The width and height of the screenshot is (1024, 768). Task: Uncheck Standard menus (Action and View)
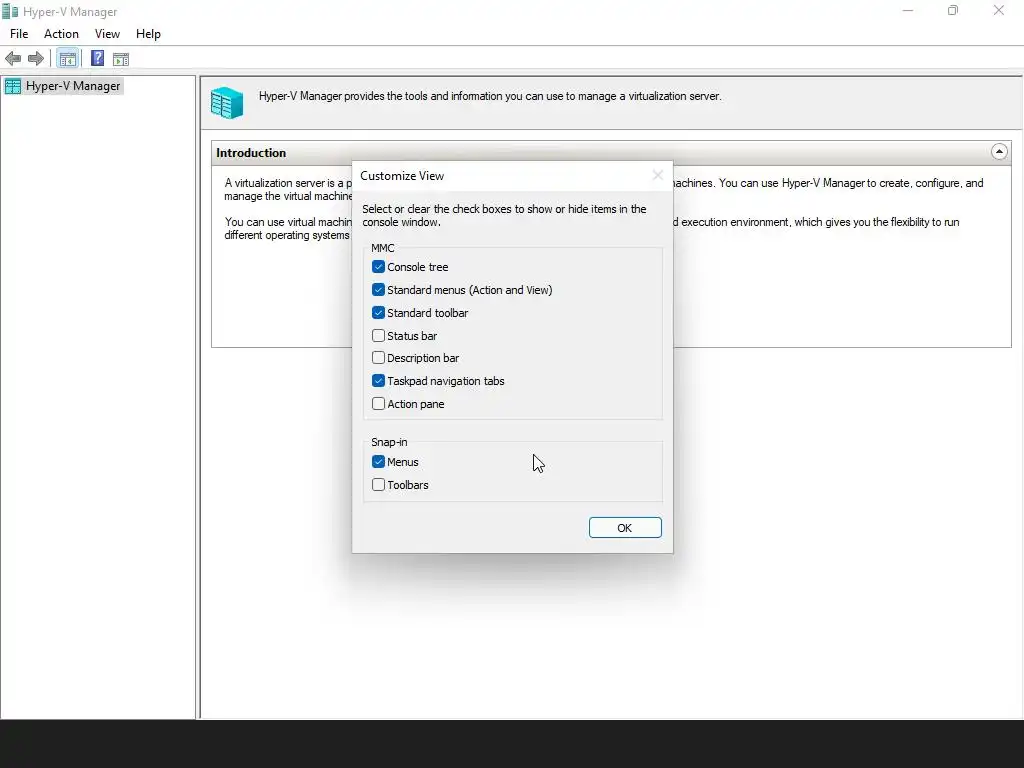click(x=378, y=289)
